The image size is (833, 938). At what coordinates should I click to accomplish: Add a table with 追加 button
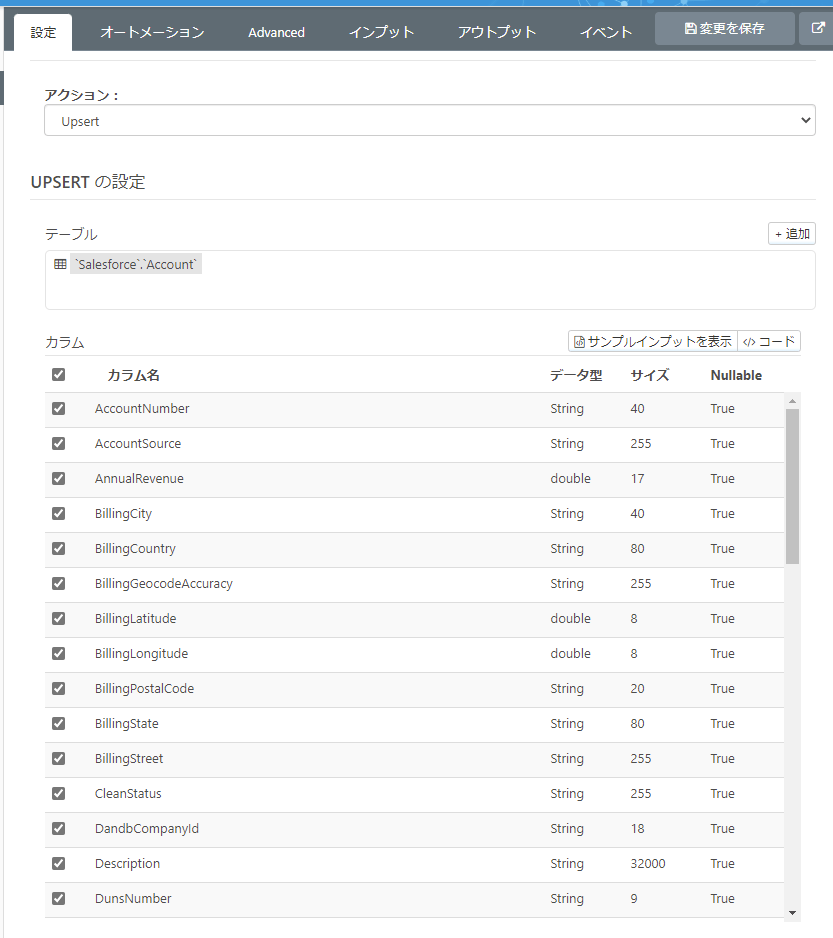point(792,234)
